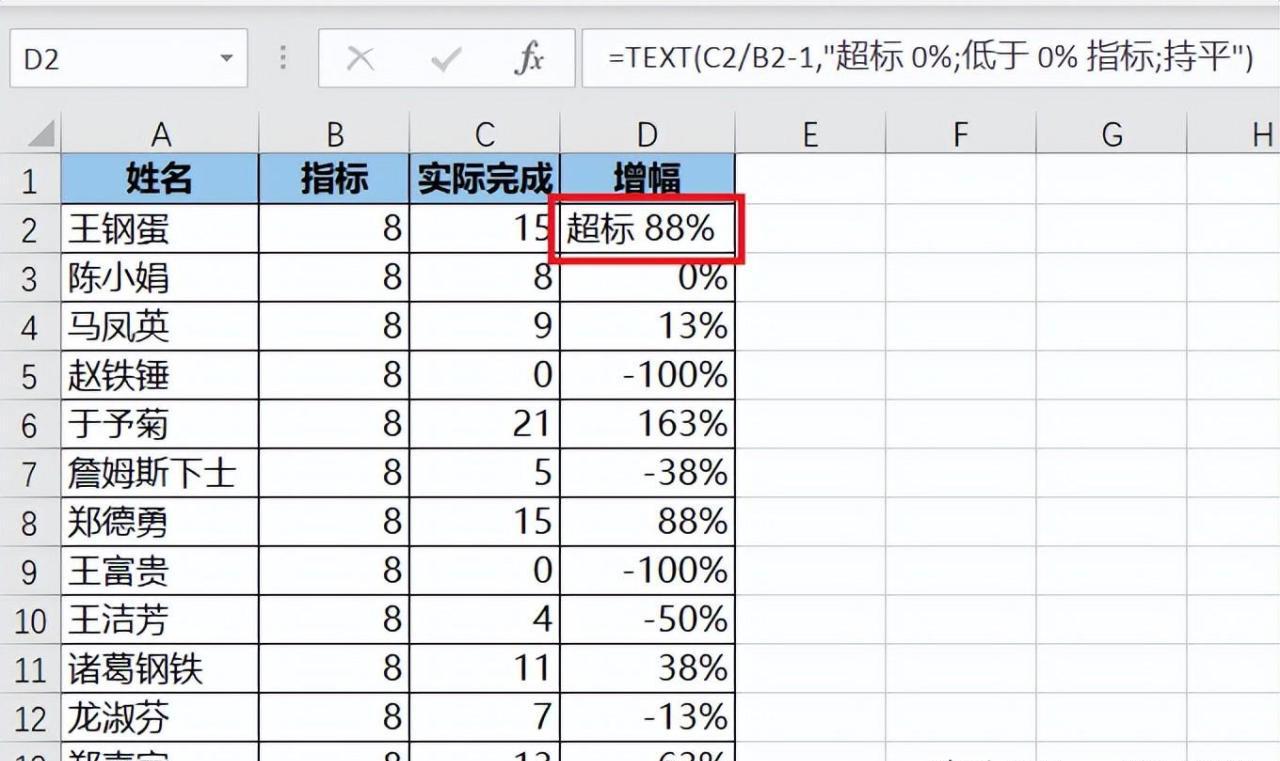1280x761 pixels.
Task: Select 实际完成 cell showing 5
Action: tap(485, 474)
